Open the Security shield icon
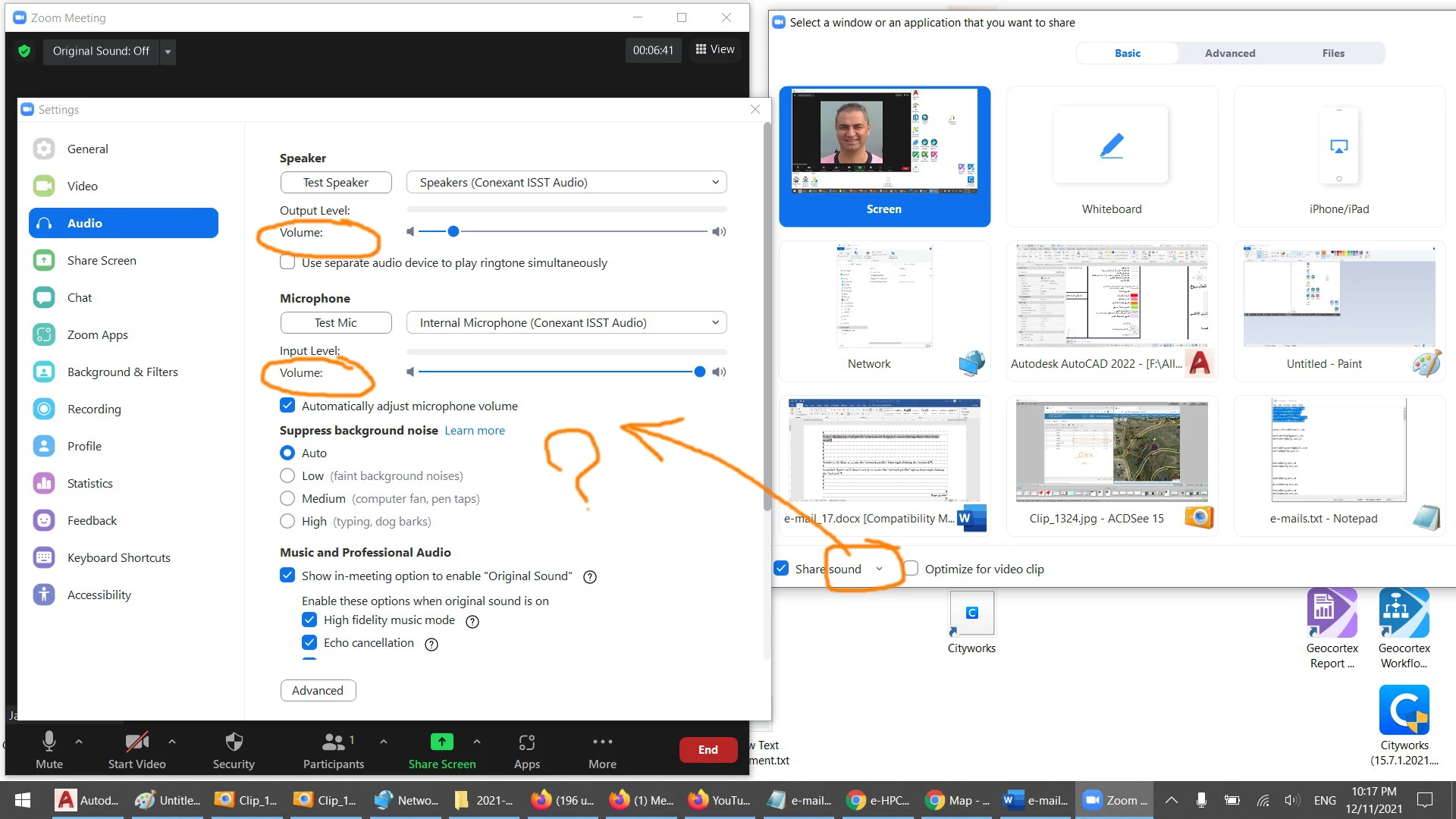Screen dimensions: 1456x819 [234, 742]
